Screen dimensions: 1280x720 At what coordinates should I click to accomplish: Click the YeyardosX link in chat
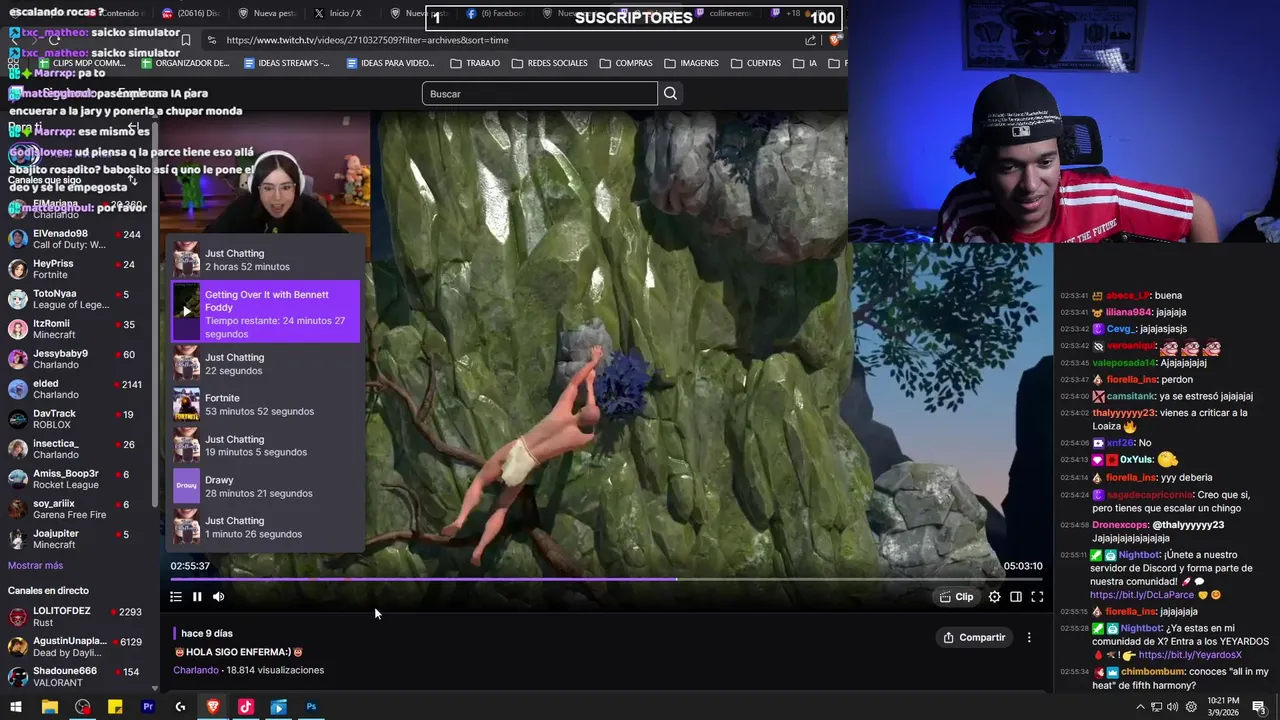[x=1190, y=655]
